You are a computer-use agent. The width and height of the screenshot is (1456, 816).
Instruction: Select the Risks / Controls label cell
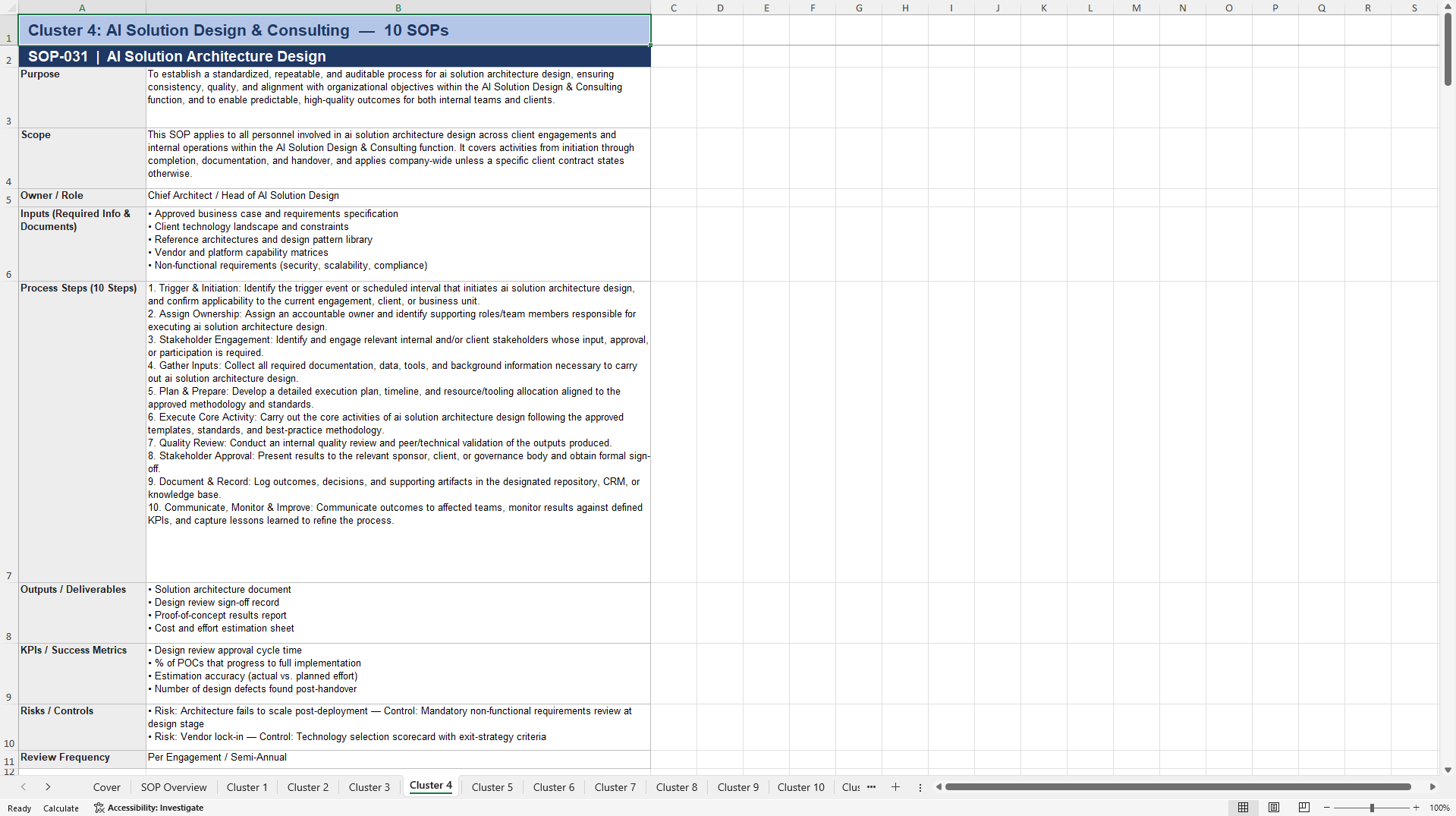82,726
